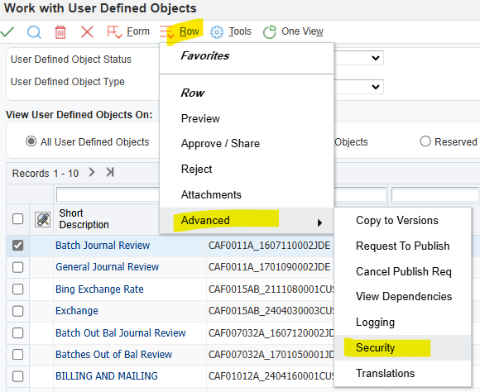Open the Form exit menu
The height and width of the screenshot is (392, 480).
click(128, 32)
